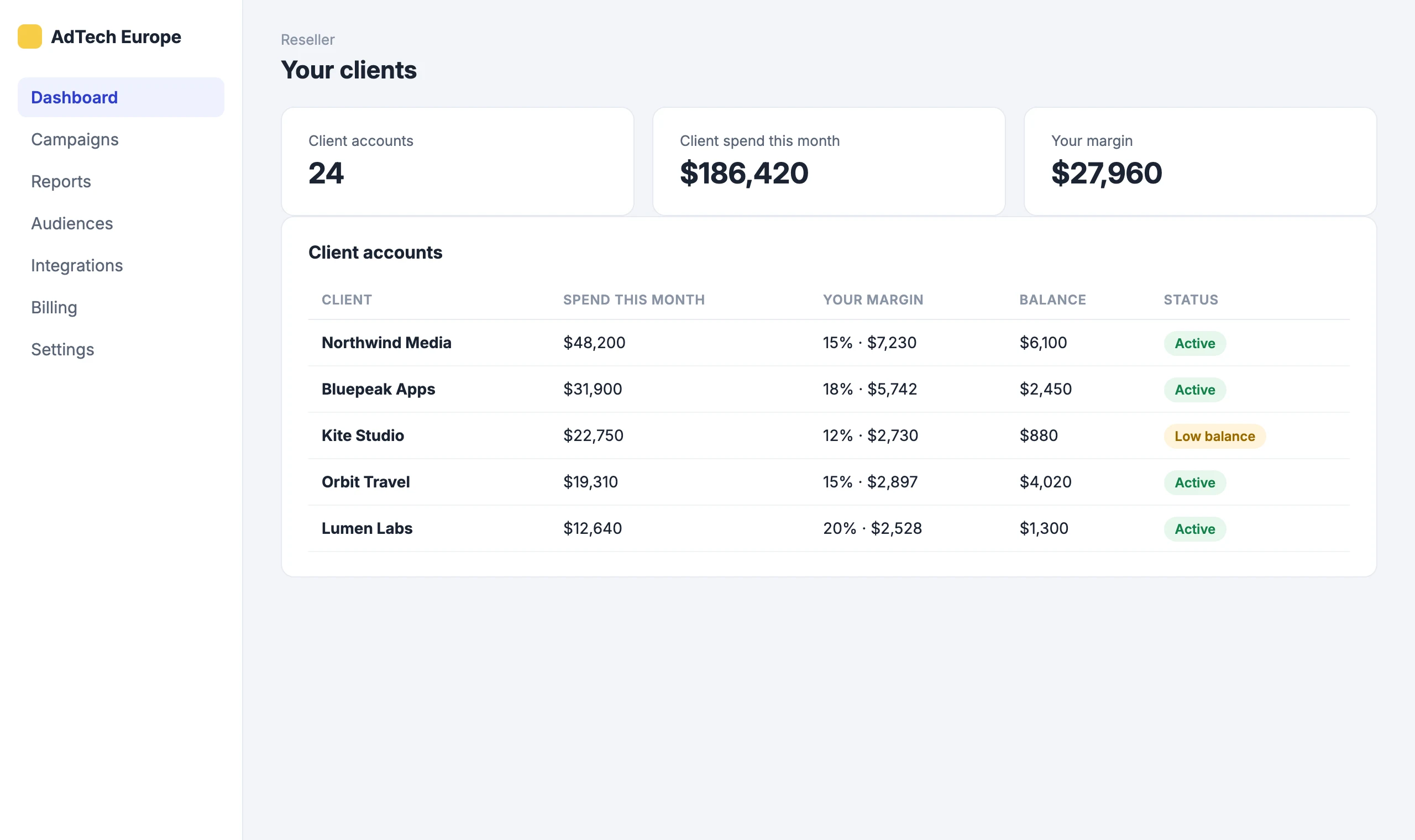
Task: Select the Kite Studio client name
Action: click(363, 435)
